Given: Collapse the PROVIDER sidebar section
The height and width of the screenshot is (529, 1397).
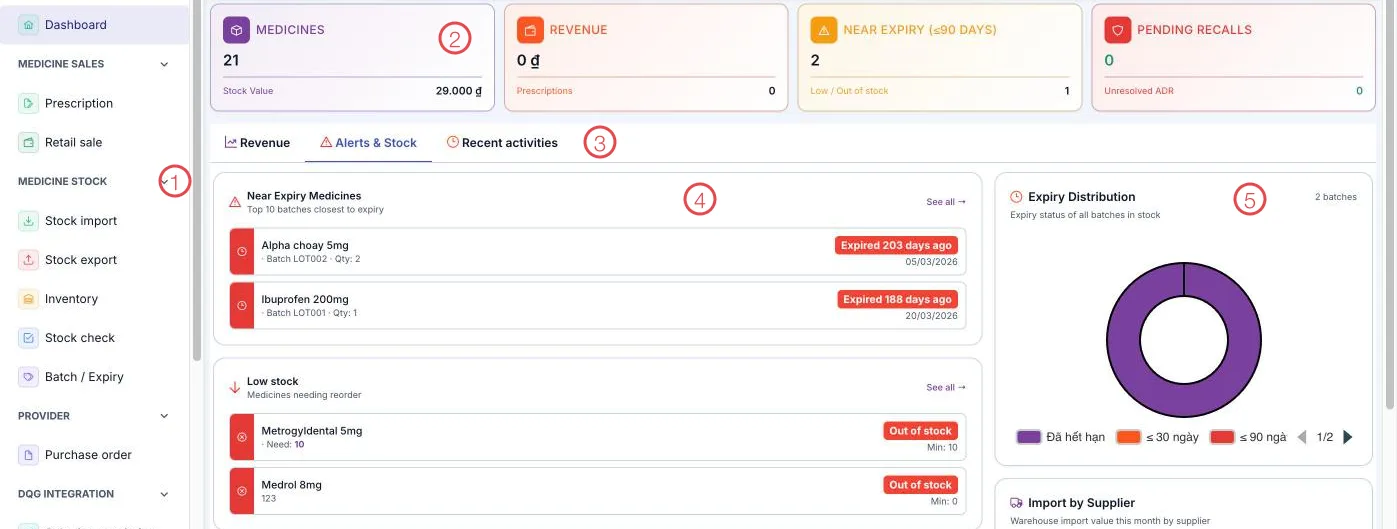Looking at the screenshot, I should (x=165, y=416).
